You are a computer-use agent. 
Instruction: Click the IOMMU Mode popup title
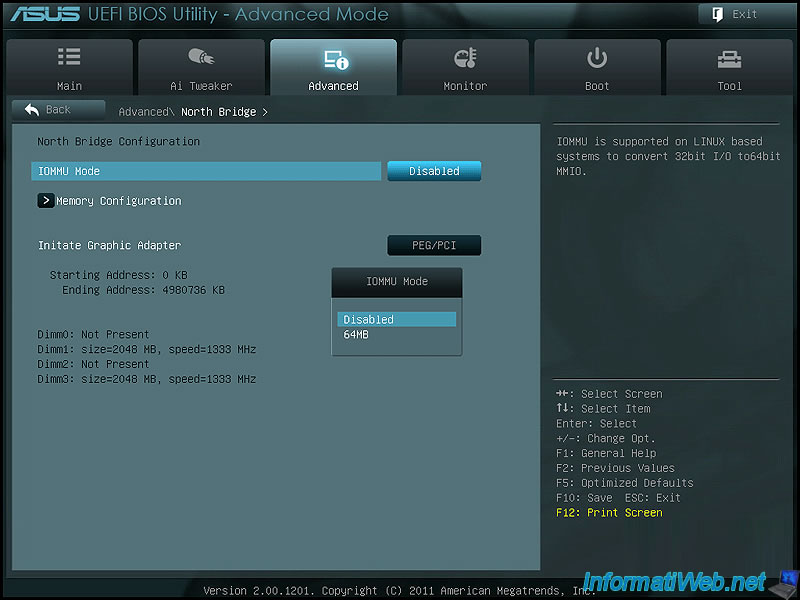point(397,282)
